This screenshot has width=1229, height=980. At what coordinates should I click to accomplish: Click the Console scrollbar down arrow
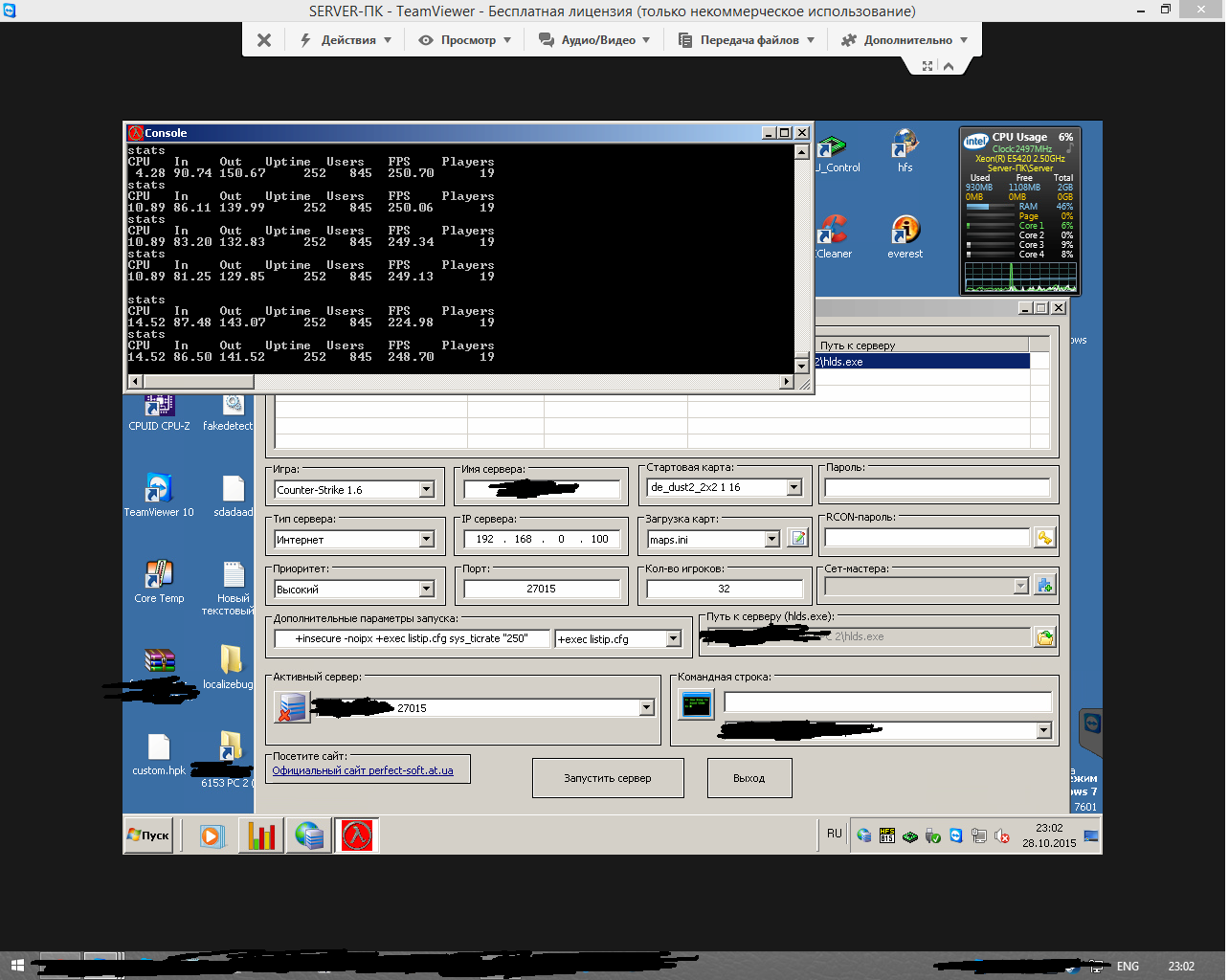click(x=802, y=366)
